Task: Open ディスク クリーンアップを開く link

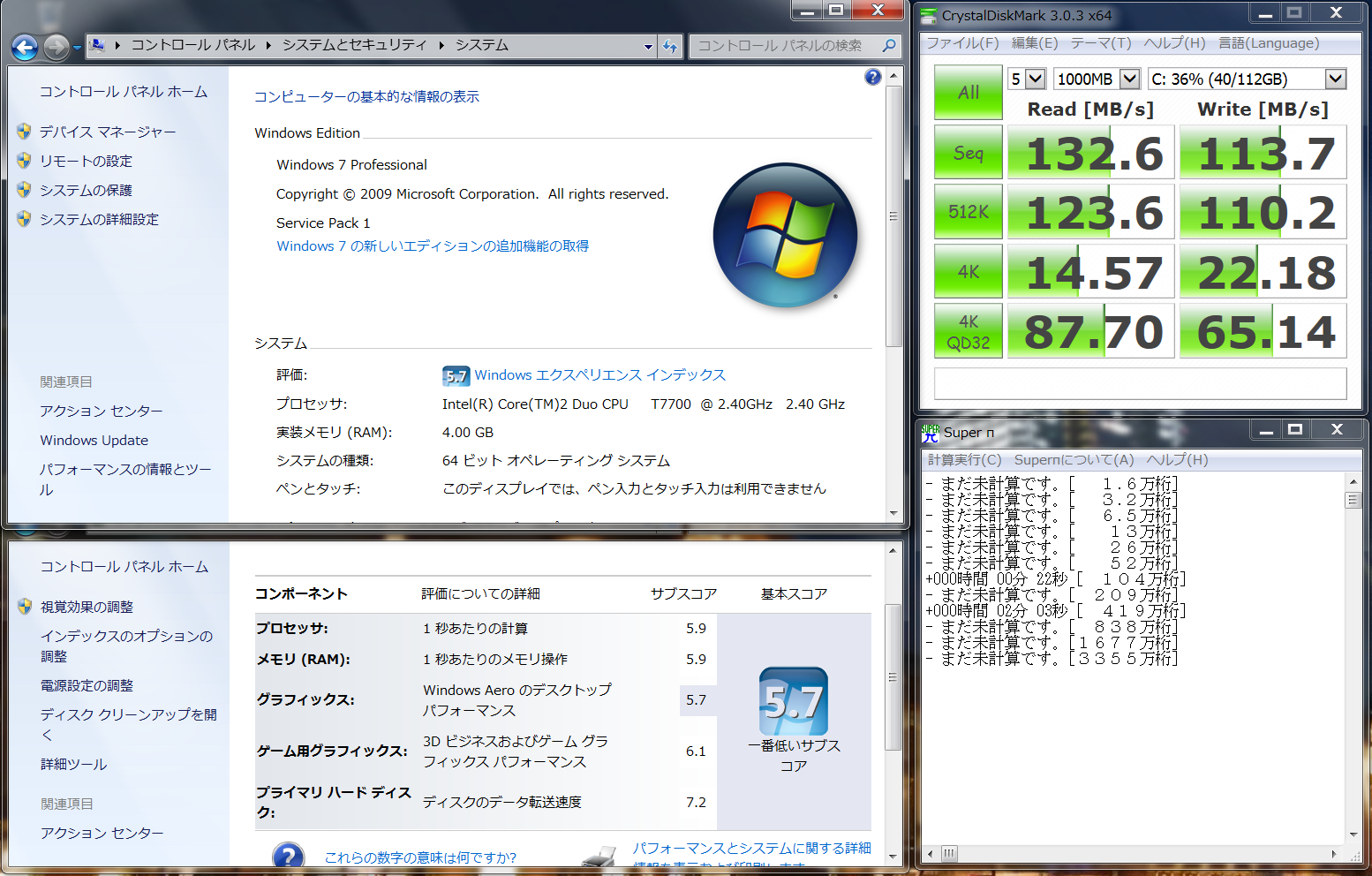Action: 129,724
